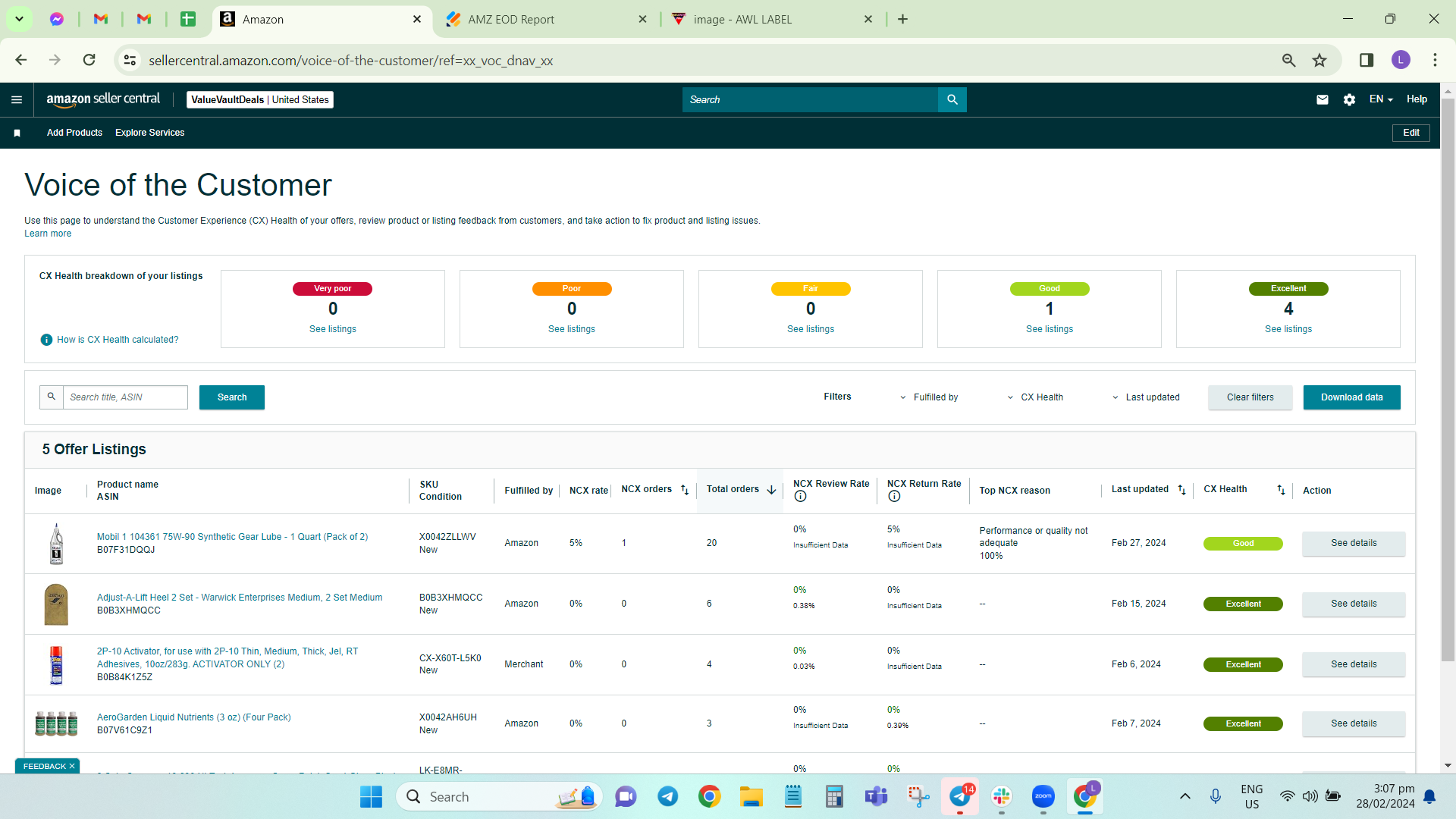Click See details for 2P-10 Activator
This screenshot has width=1456, height=819.
coord(1354,664)
